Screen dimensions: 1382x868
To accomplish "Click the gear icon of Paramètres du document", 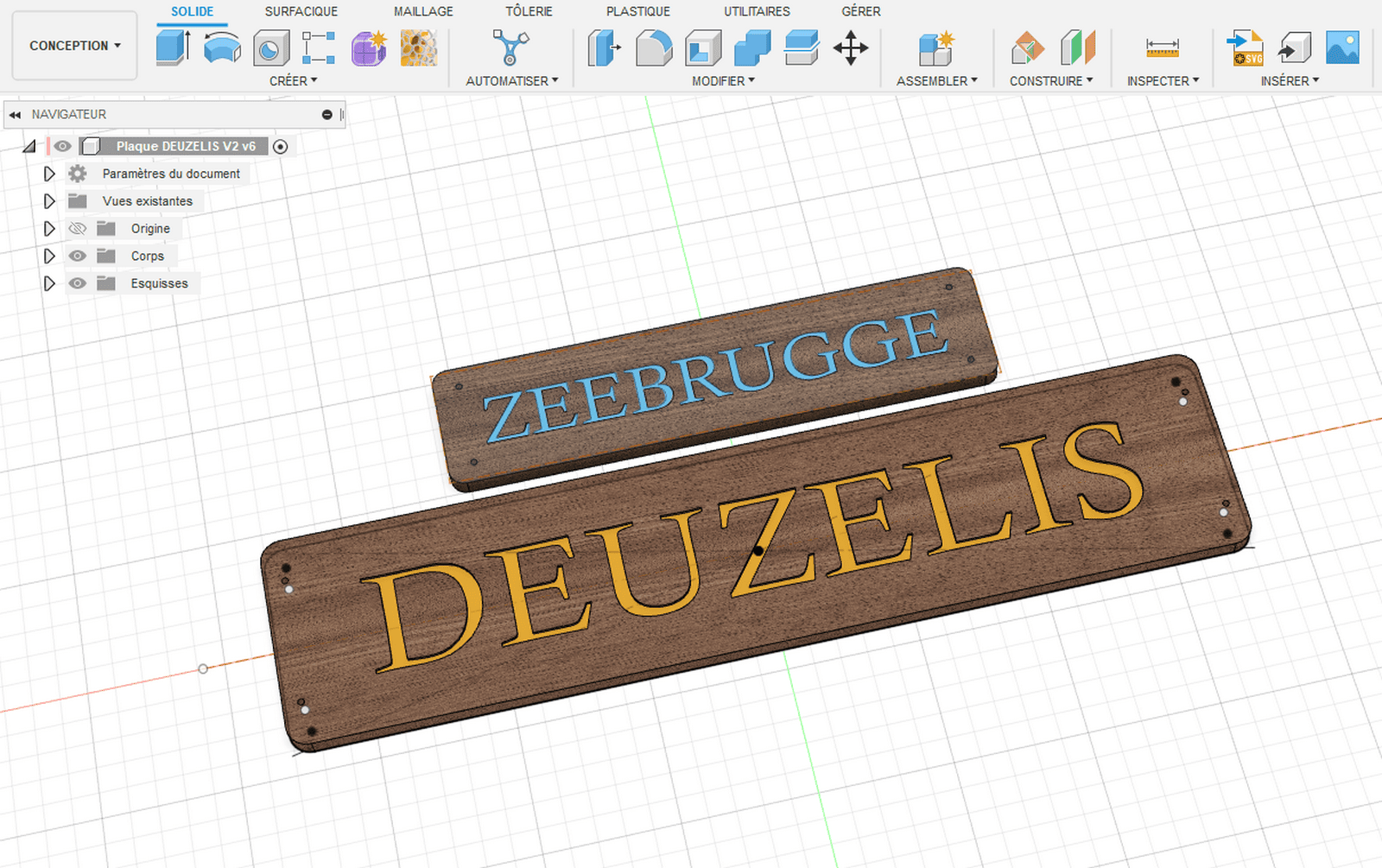I will 78,174.
